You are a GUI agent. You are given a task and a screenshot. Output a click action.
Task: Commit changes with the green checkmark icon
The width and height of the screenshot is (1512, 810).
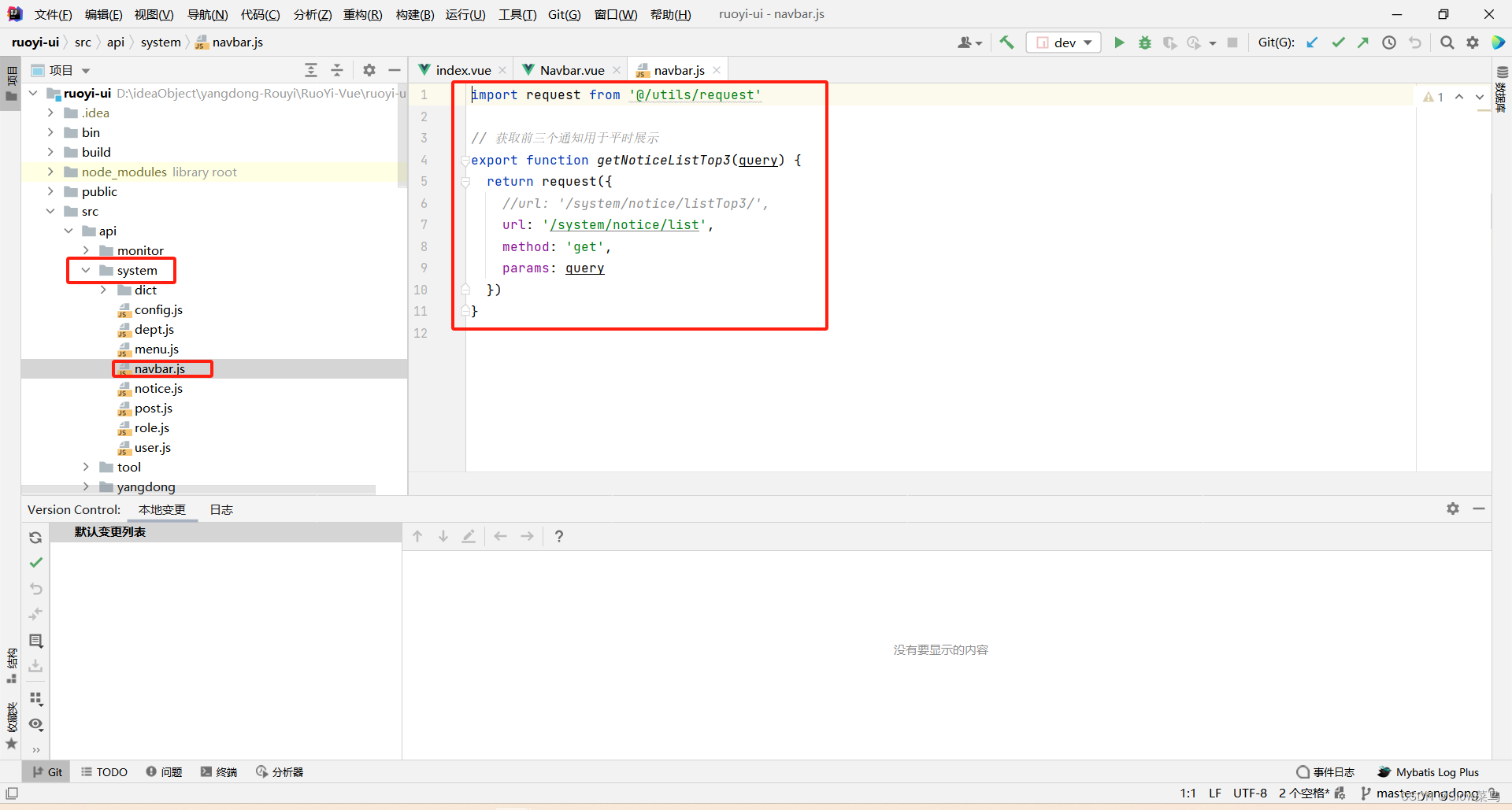tap(1338, 43)
